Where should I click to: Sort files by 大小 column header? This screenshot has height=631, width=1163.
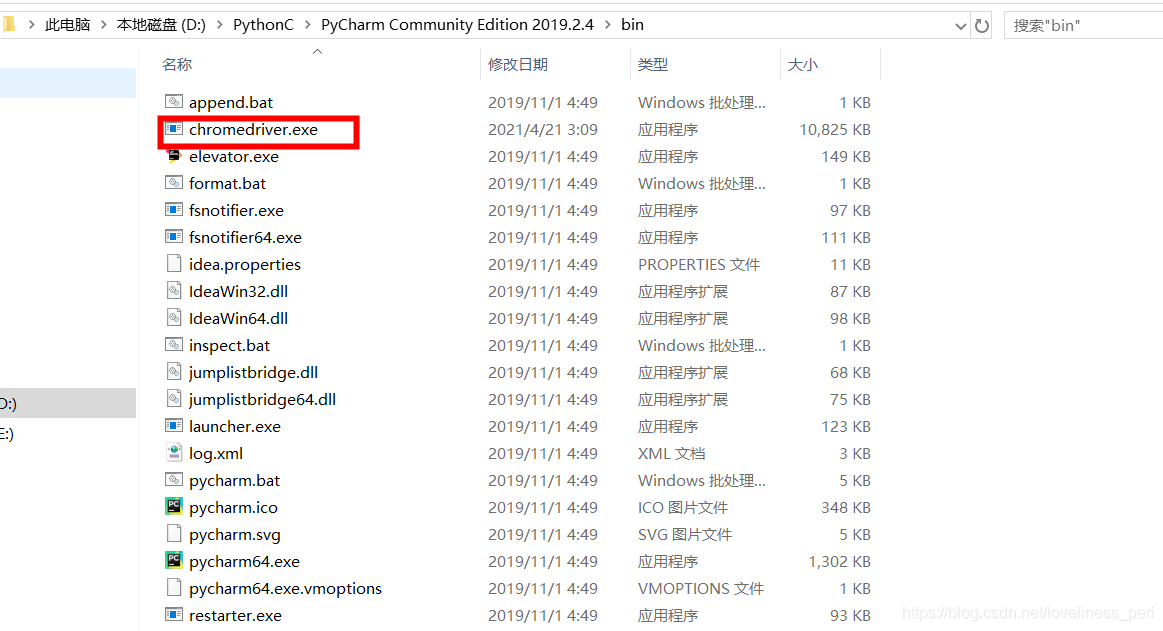point(803,65)
